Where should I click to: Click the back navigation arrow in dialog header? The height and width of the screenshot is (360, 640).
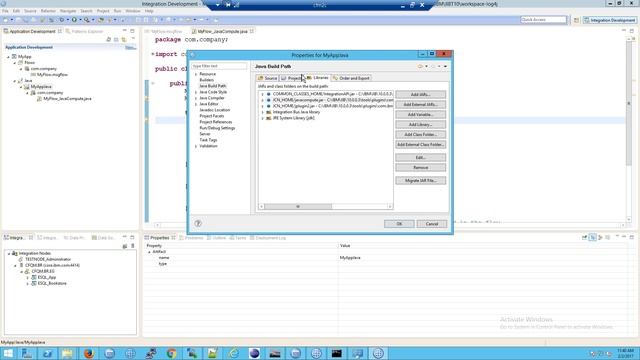click(x=420, y=66)
